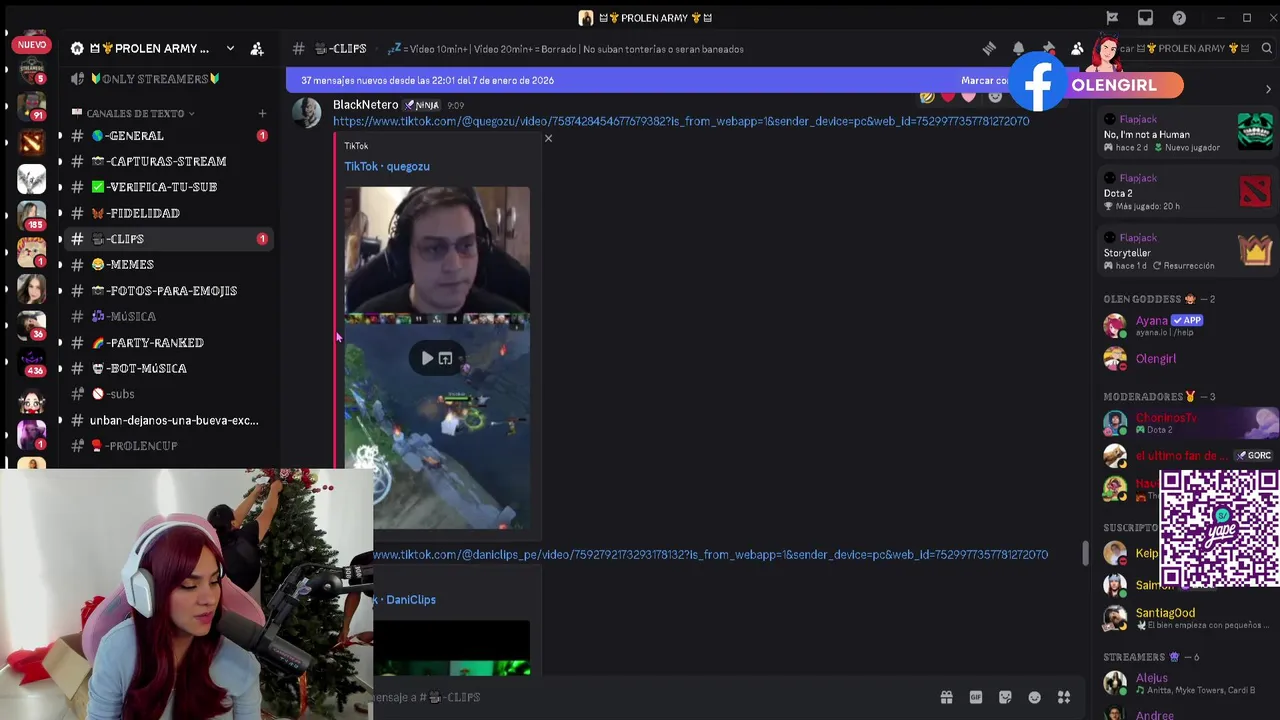The height and width of the screenshot is (720, 1280).
Task: Invite people to PROLEN ARMY server icon
Action: 257,48
